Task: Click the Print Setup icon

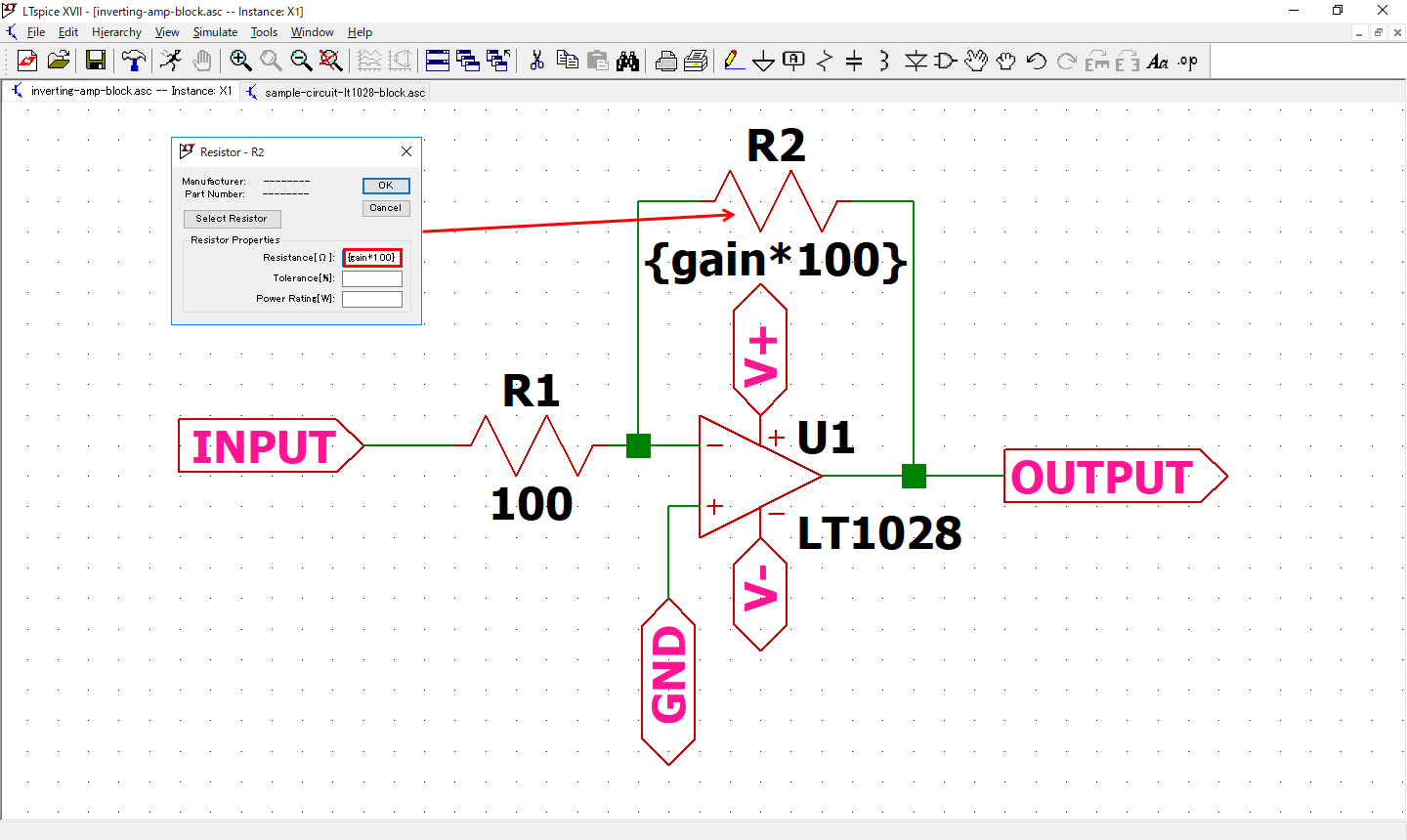Action: pyautogui.click(x=665, y=61)
